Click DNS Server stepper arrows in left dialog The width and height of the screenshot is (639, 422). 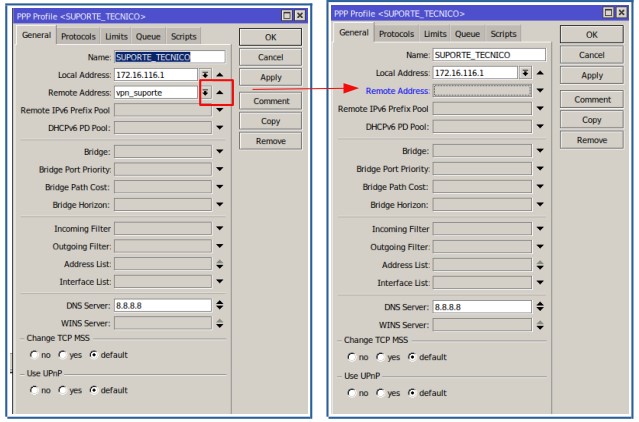point(220,305)
